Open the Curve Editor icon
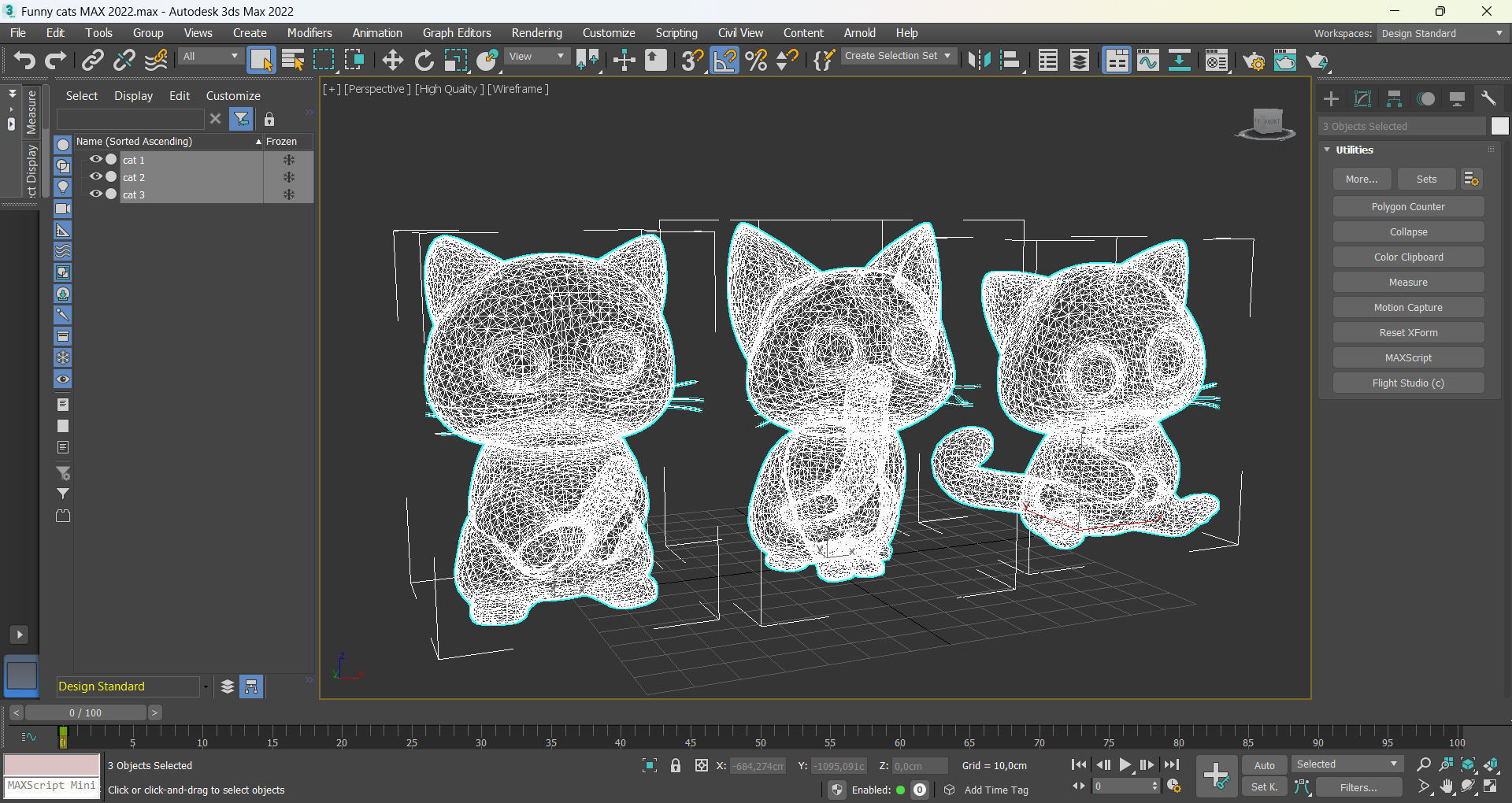The height and width of the screenshot is (803, 1512). pyautogui.click(x=1148, y=60)
